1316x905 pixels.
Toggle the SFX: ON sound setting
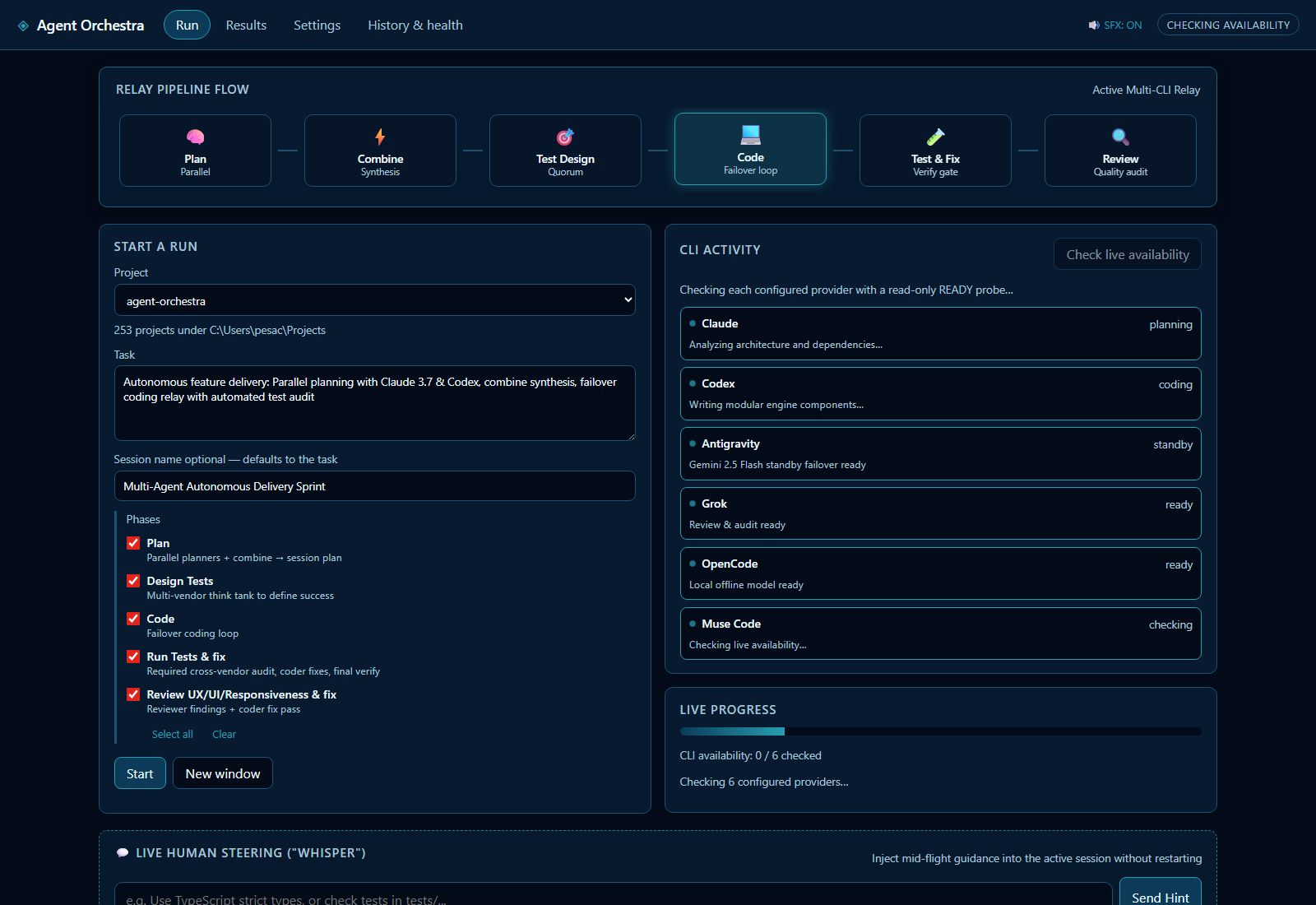point(1115,26)
